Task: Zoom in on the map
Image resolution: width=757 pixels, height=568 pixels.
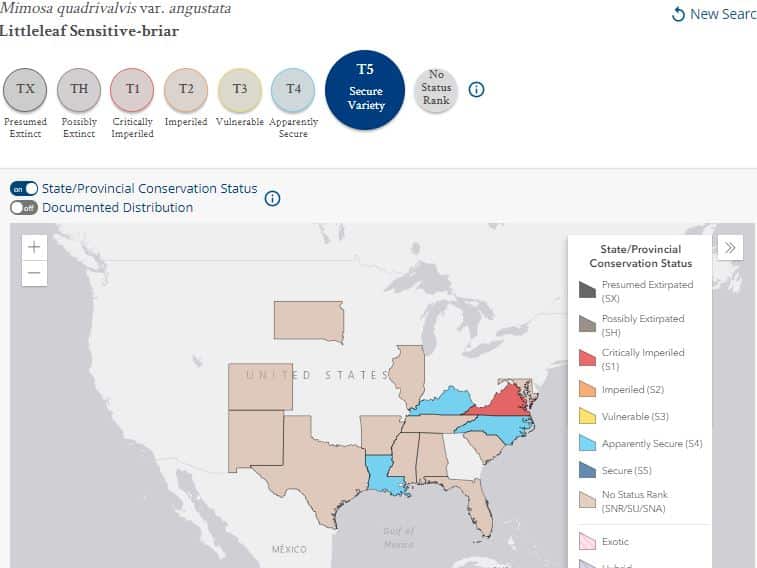Action: coord(34,247)
